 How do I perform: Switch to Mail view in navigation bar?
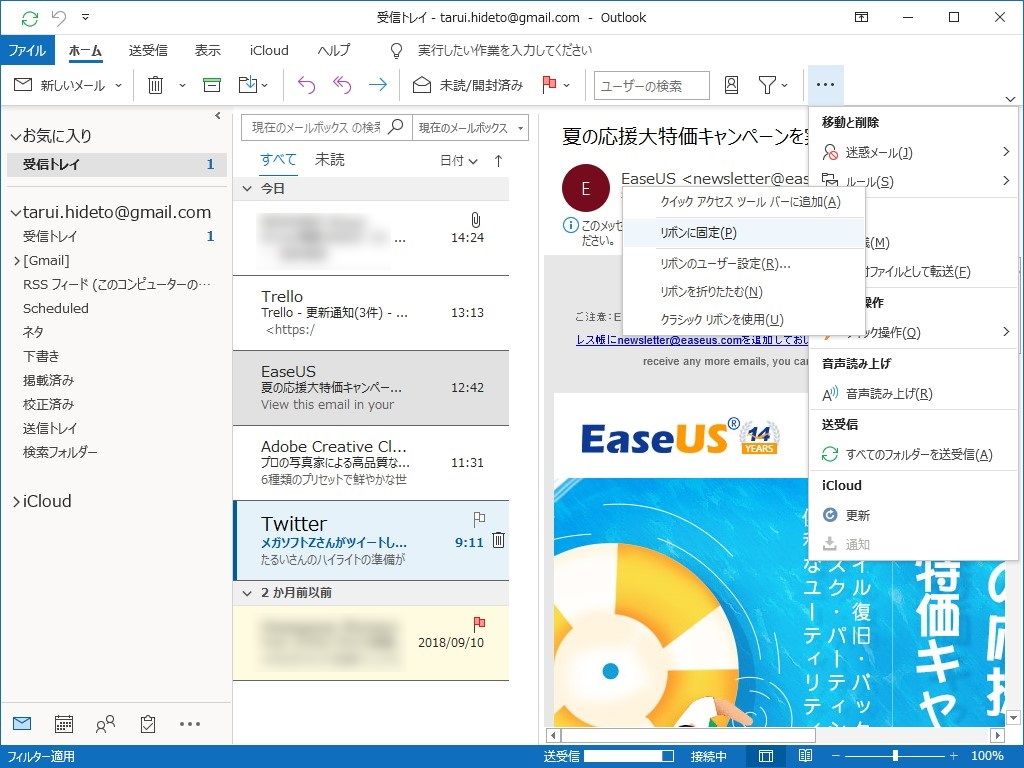pyautogui.click(x=22, y=724)
